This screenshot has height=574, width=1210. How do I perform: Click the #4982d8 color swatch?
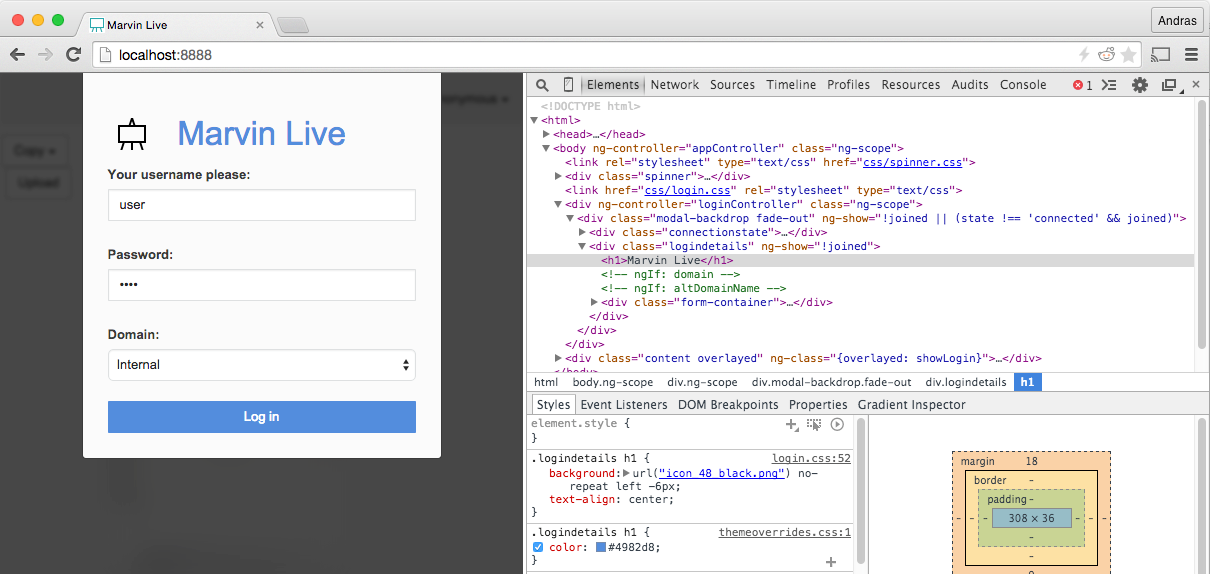coord(601,547)
